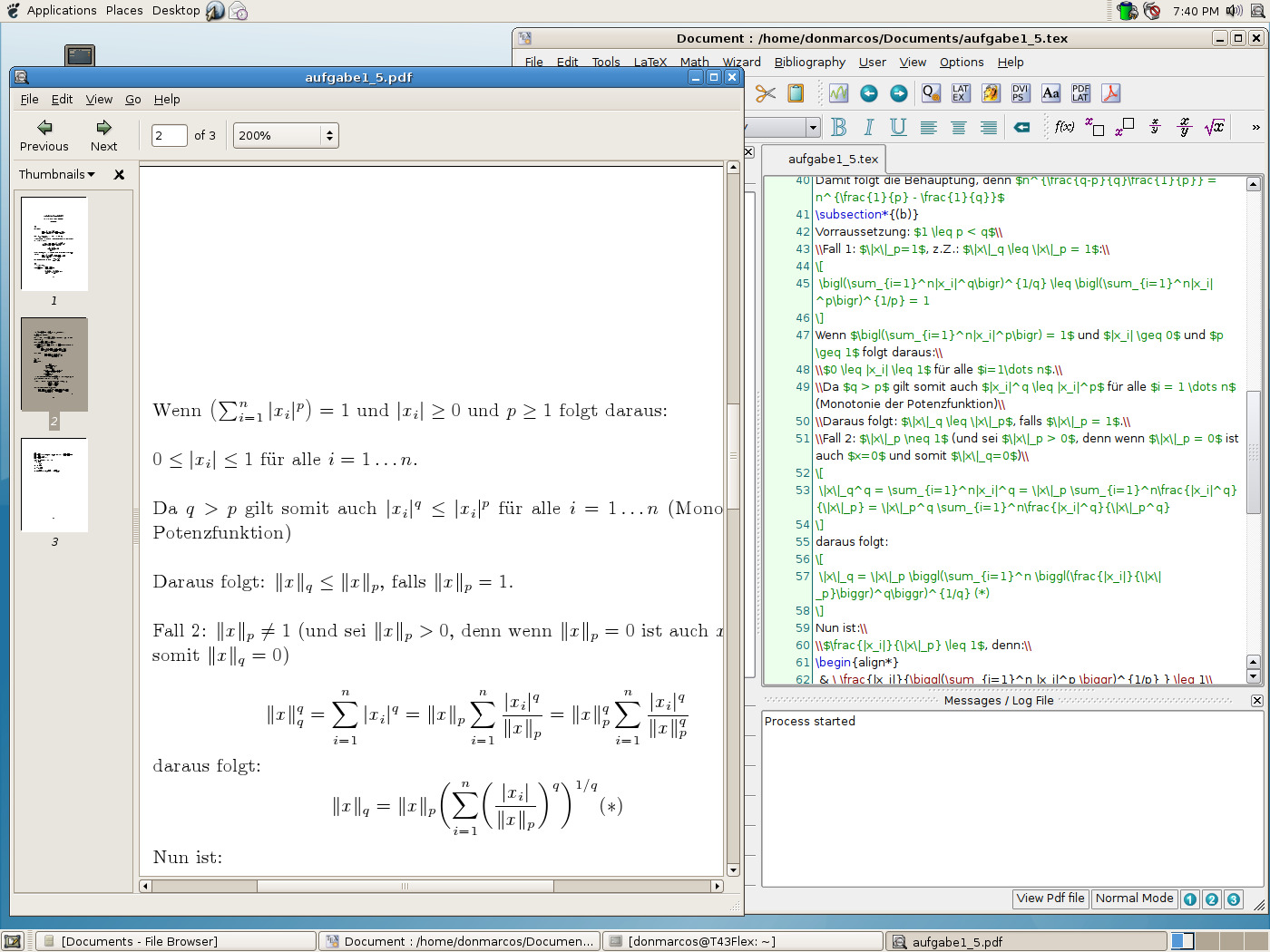Apply italic formatting with the I icon

point(869,128)
